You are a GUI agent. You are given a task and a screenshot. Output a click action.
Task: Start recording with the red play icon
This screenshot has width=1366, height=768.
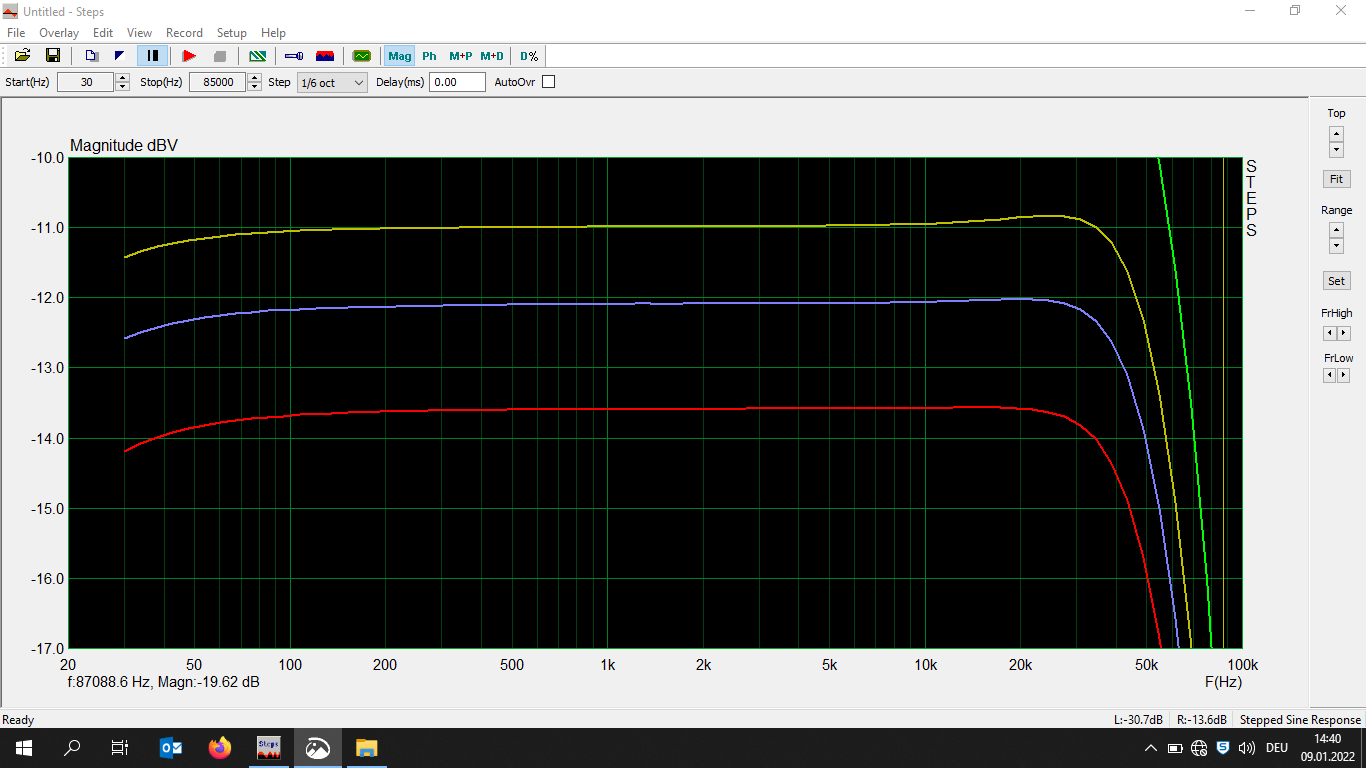[189, 56]
